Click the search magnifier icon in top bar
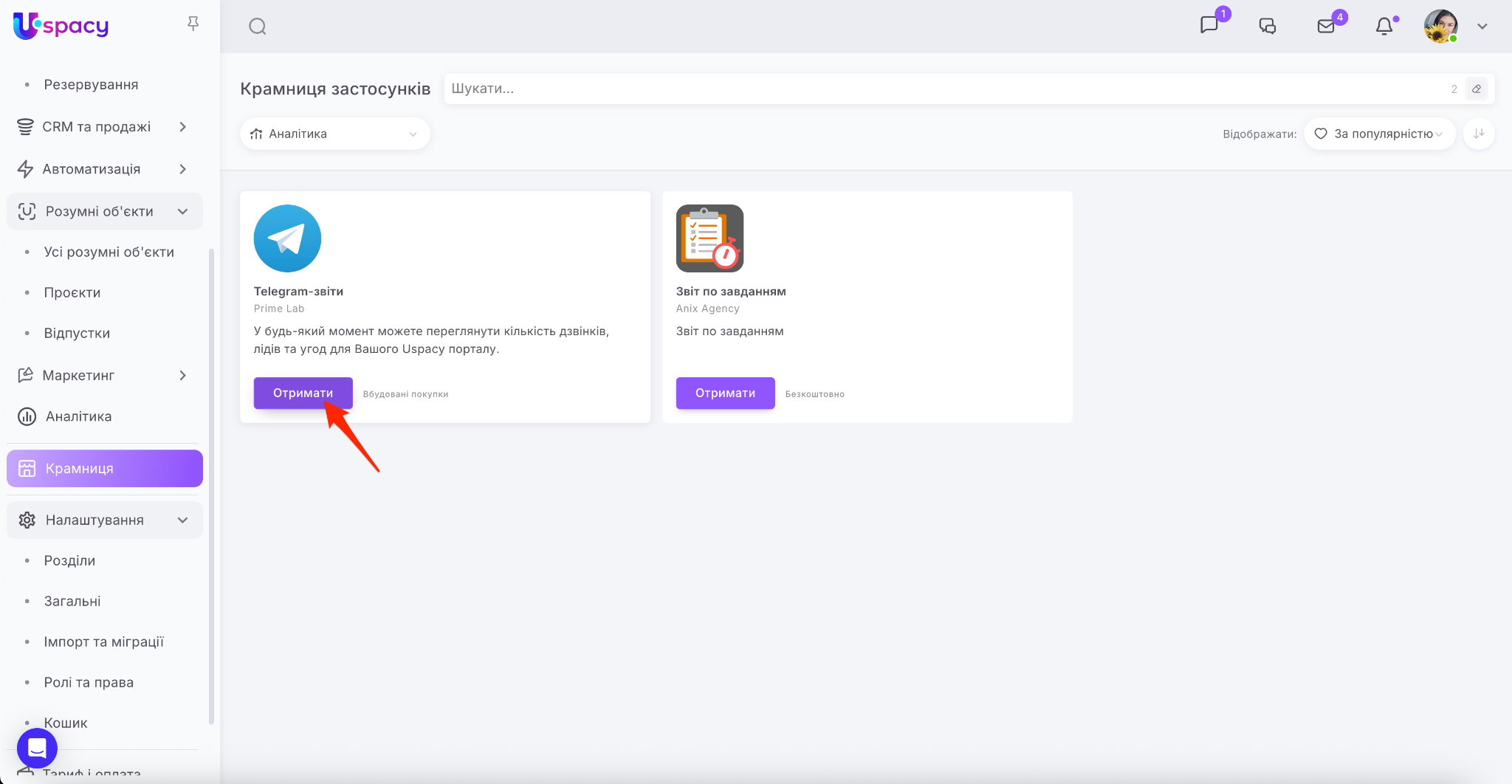Screen dimensions: 1512x784 [257, 27]
